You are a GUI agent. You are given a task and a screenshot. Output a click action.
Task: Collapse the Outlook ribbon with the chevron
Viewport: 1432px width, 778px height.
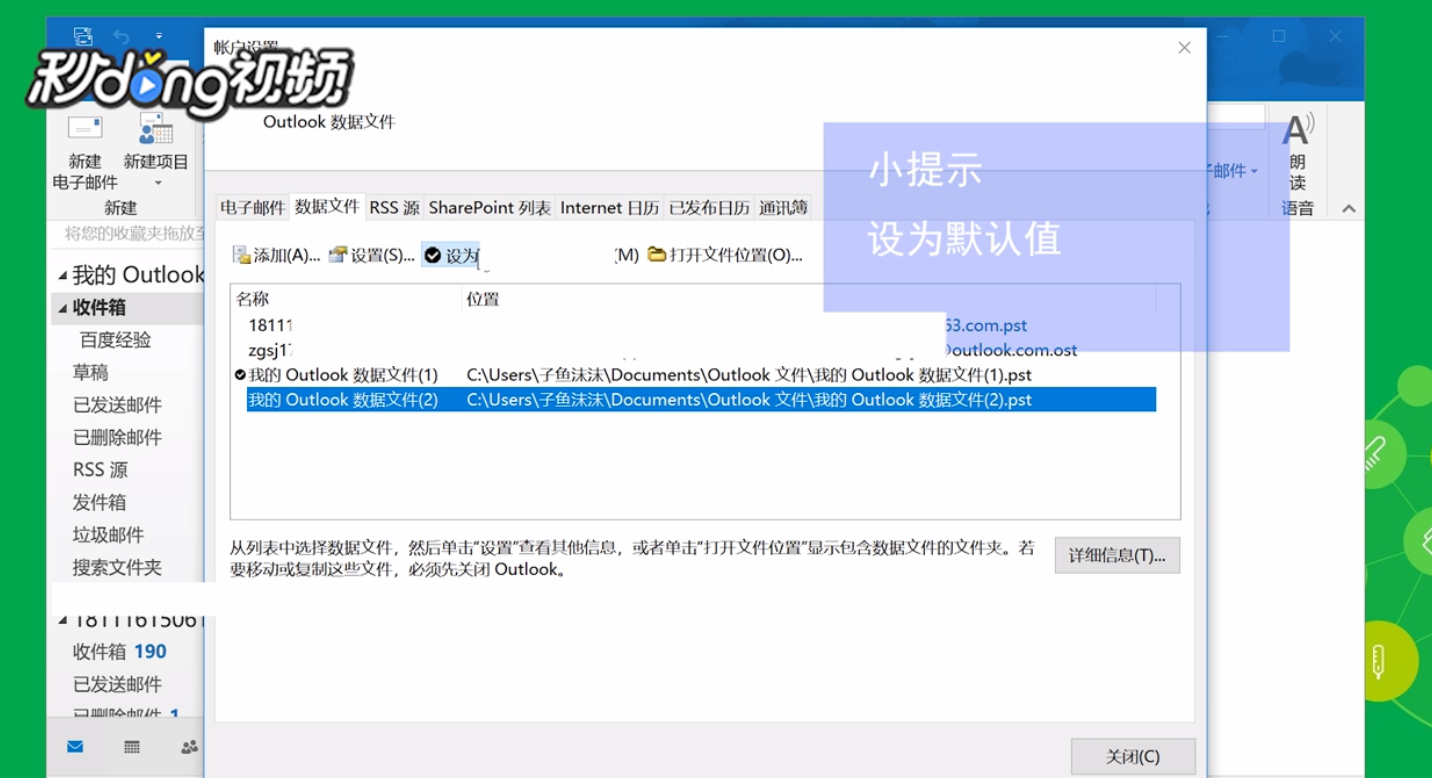tap(1348, 209)
